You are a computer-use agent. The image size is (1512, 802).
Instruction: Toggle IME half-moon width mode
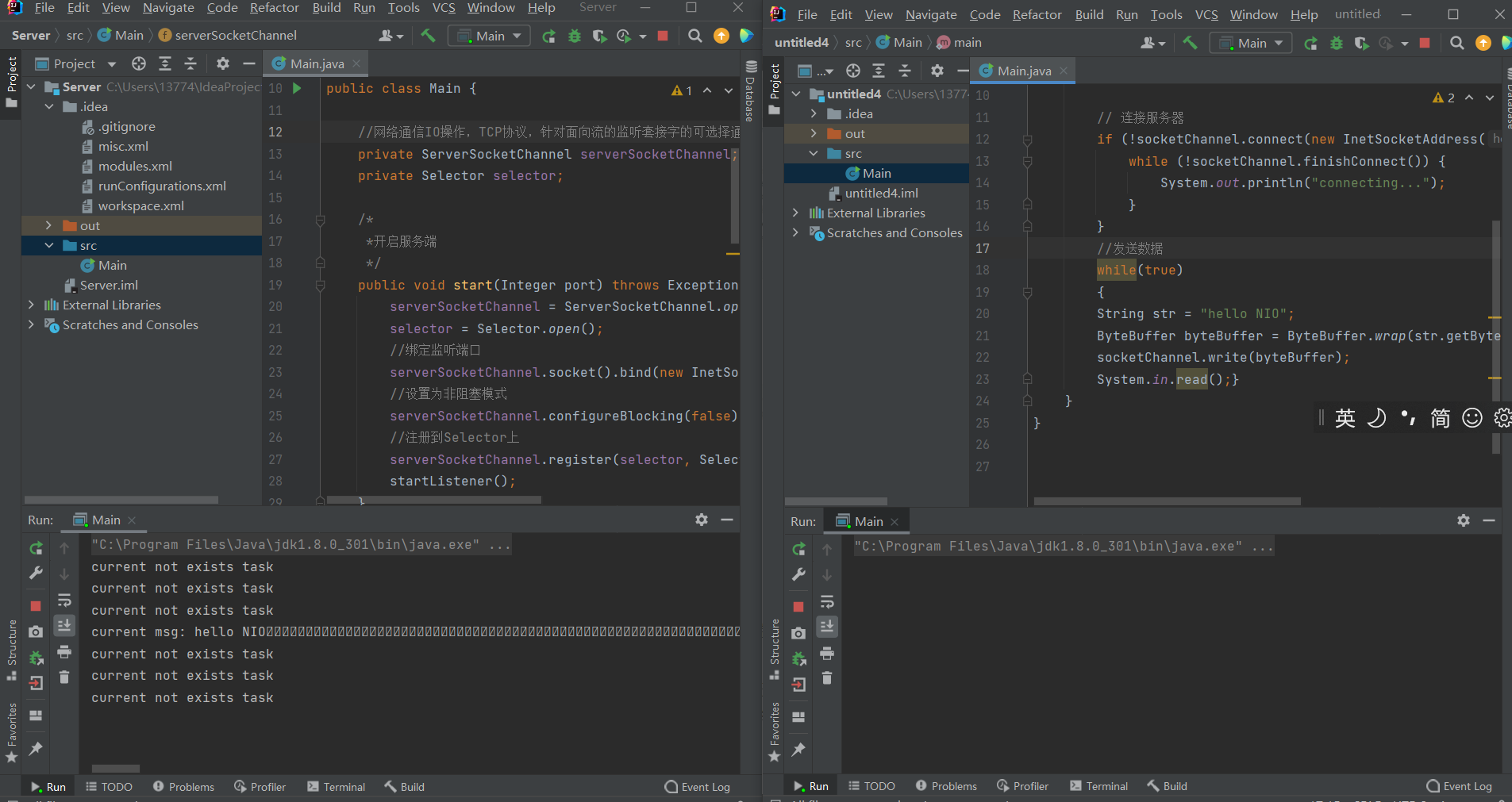tap(1377, 418)
